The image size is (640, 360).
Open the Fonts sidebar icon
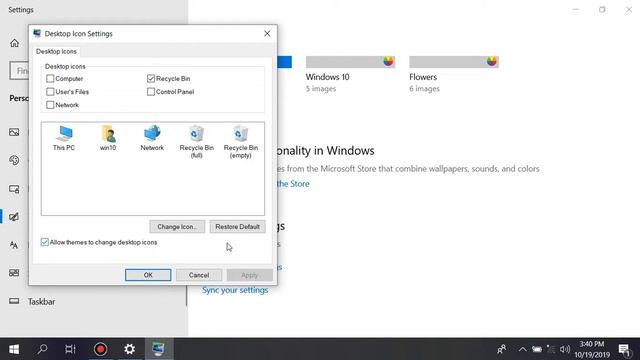pyautogui.click(x=14, y=245)
